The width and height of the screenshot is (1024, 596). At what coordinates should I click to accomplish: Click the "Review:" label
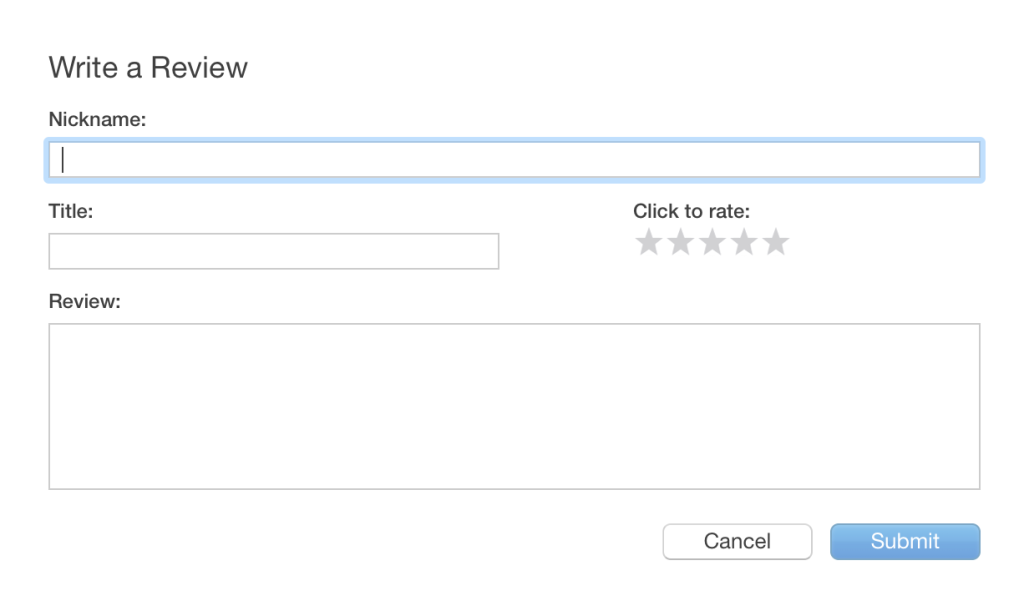[84, 301]
